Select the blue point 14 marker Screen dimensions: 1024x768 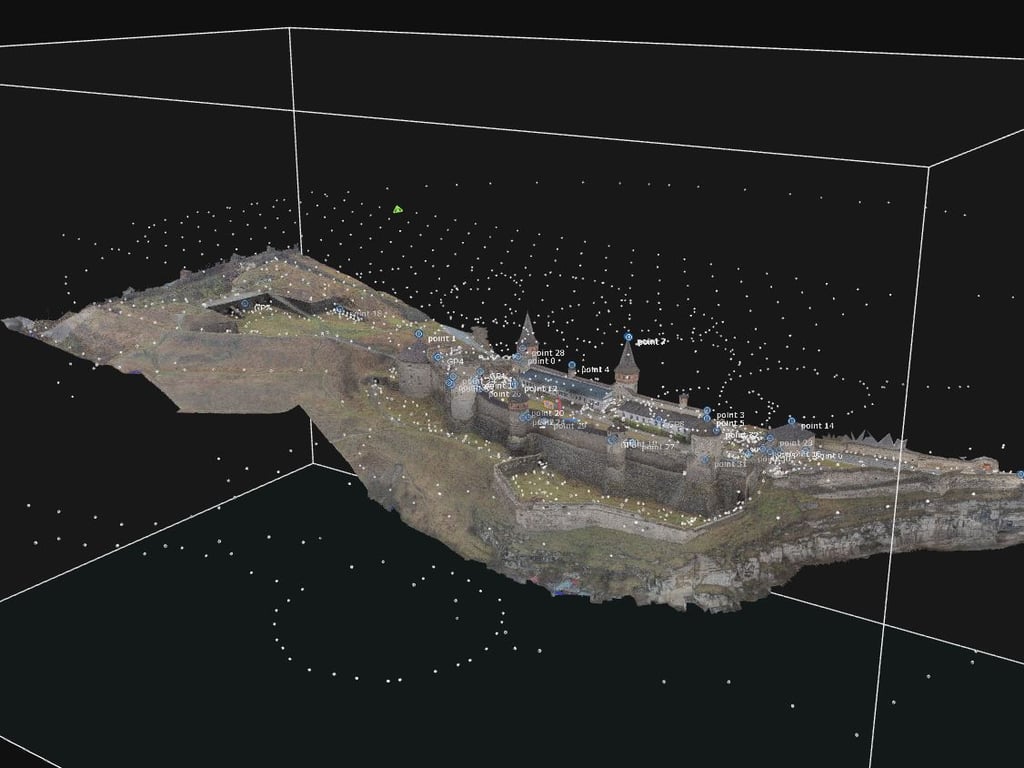[791, 421]
